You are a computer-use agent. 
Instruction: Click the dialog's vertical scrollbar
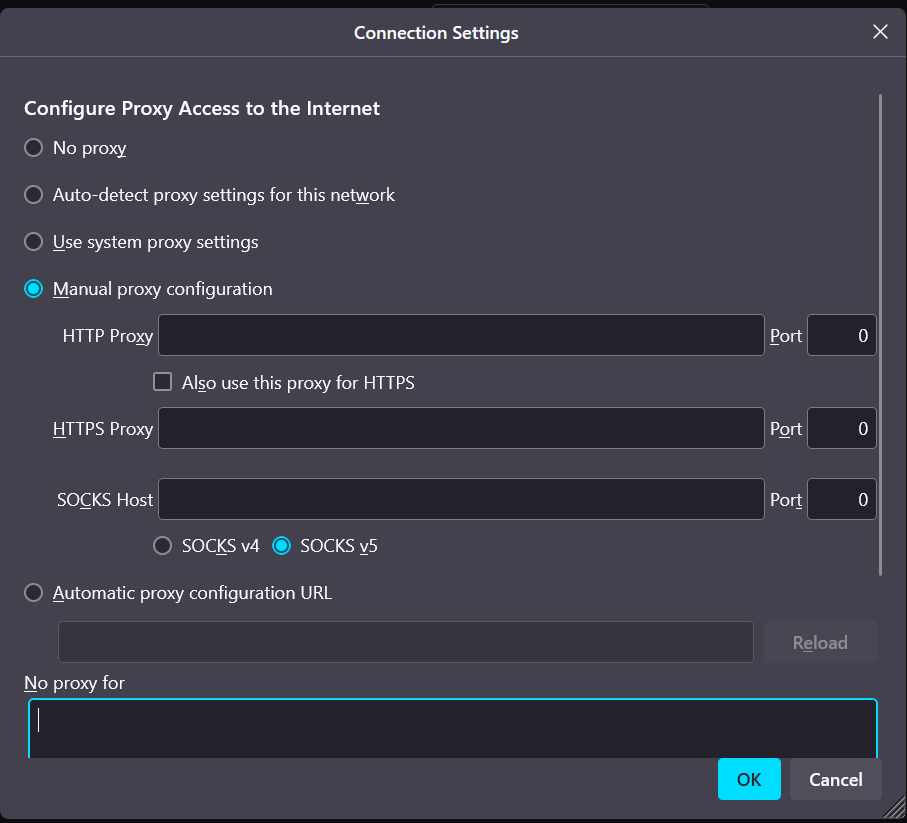coord(880,334)
